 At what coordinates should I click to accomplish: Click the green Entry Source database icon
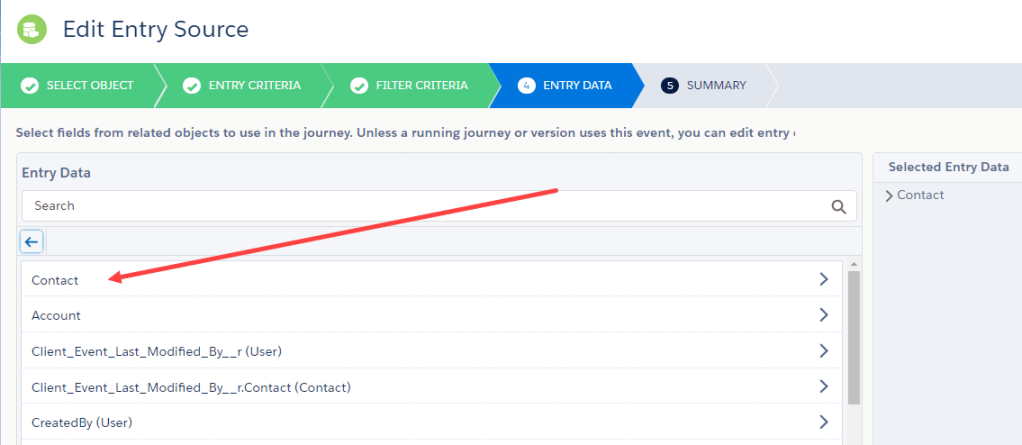pos(31,29)
